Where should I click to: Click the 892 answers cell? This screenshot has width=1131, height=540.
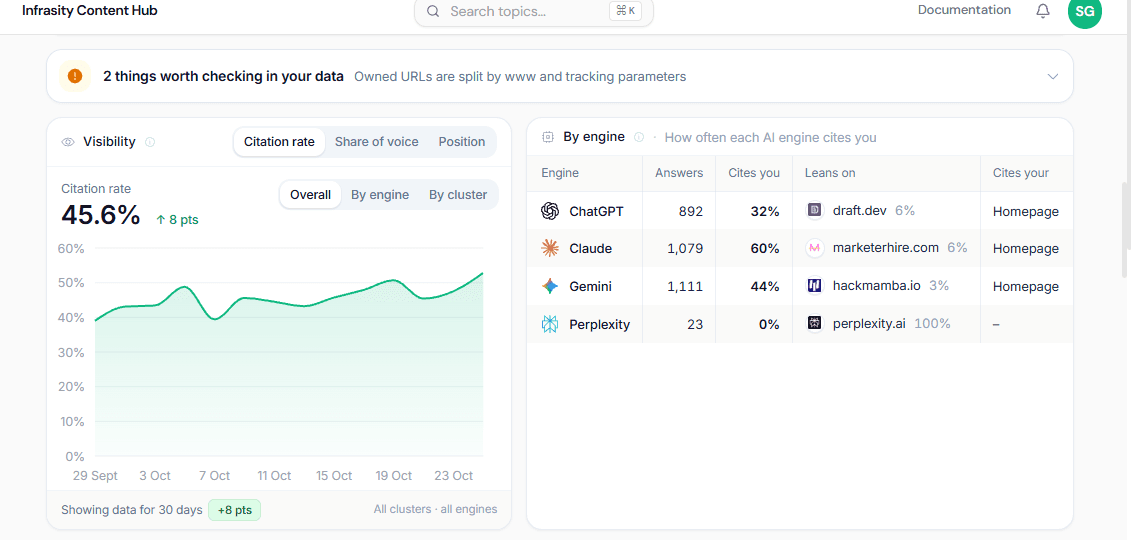point(691,212)
